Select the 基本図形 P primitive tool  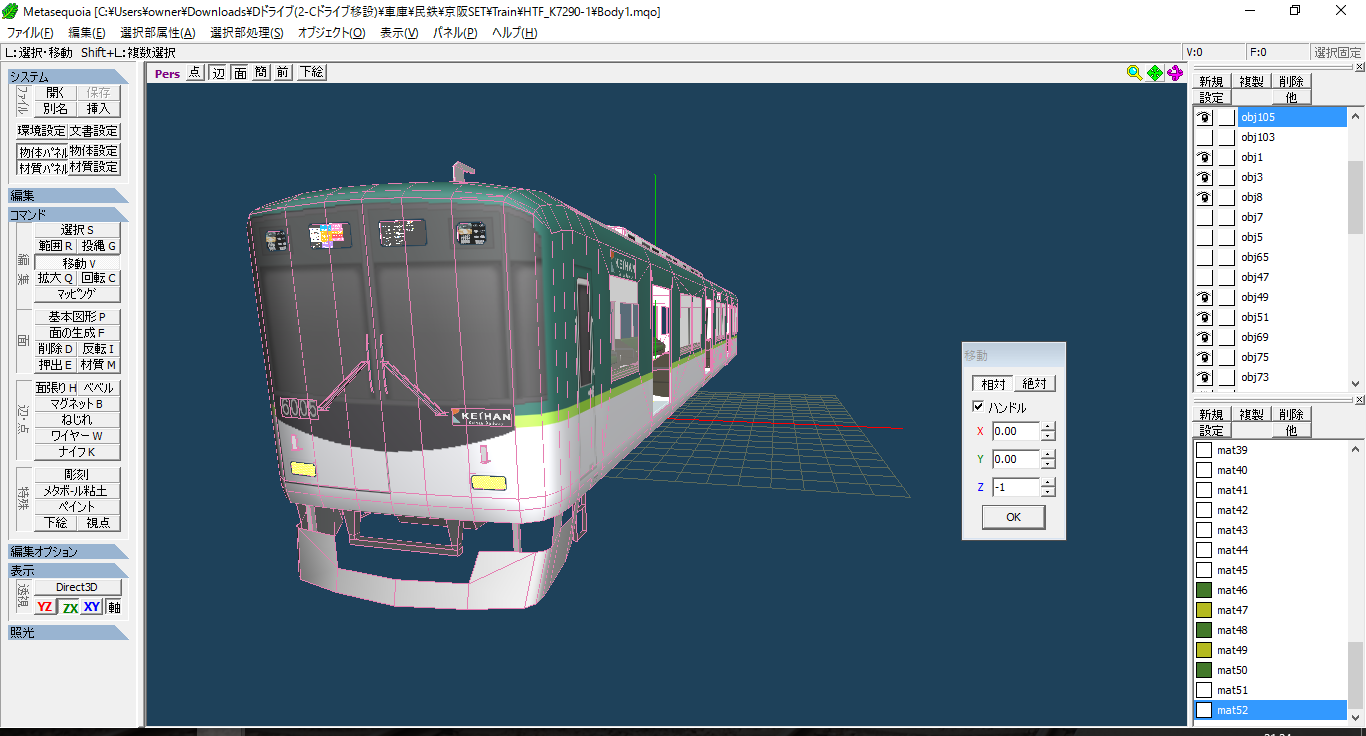click(x=77, y=317)
